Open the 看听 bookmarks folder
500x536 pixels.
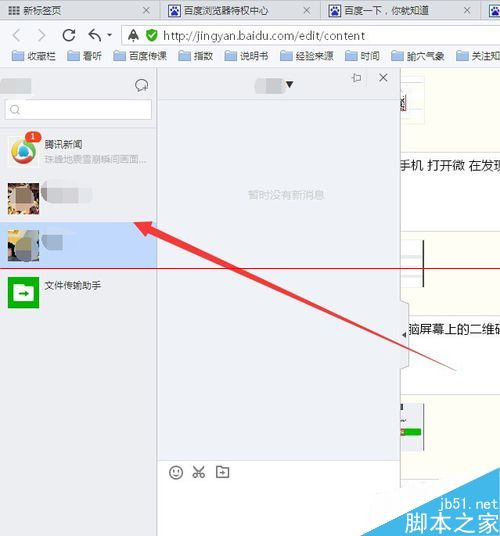click(x=84, y=56)
